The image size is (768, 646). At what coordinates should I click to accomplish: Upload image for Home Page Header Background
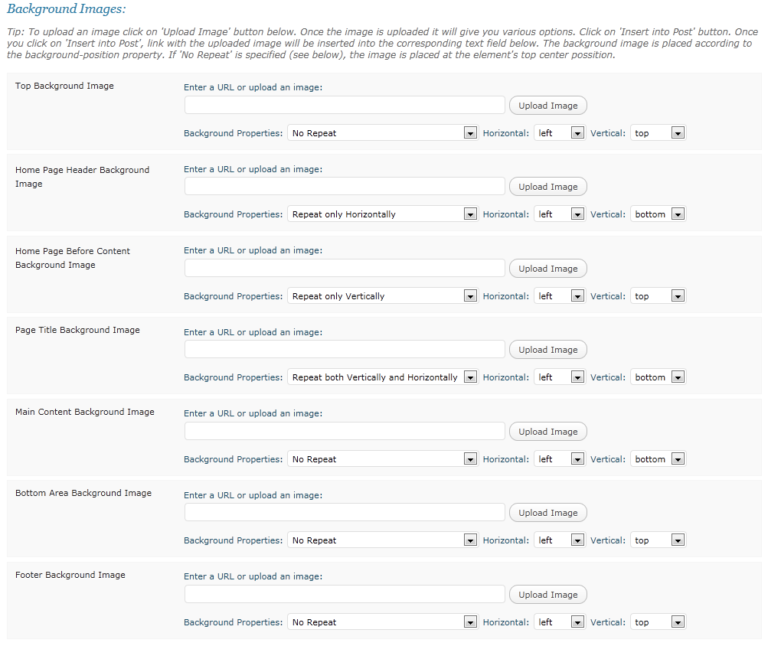pyautogui.click(x=548, y=187)
